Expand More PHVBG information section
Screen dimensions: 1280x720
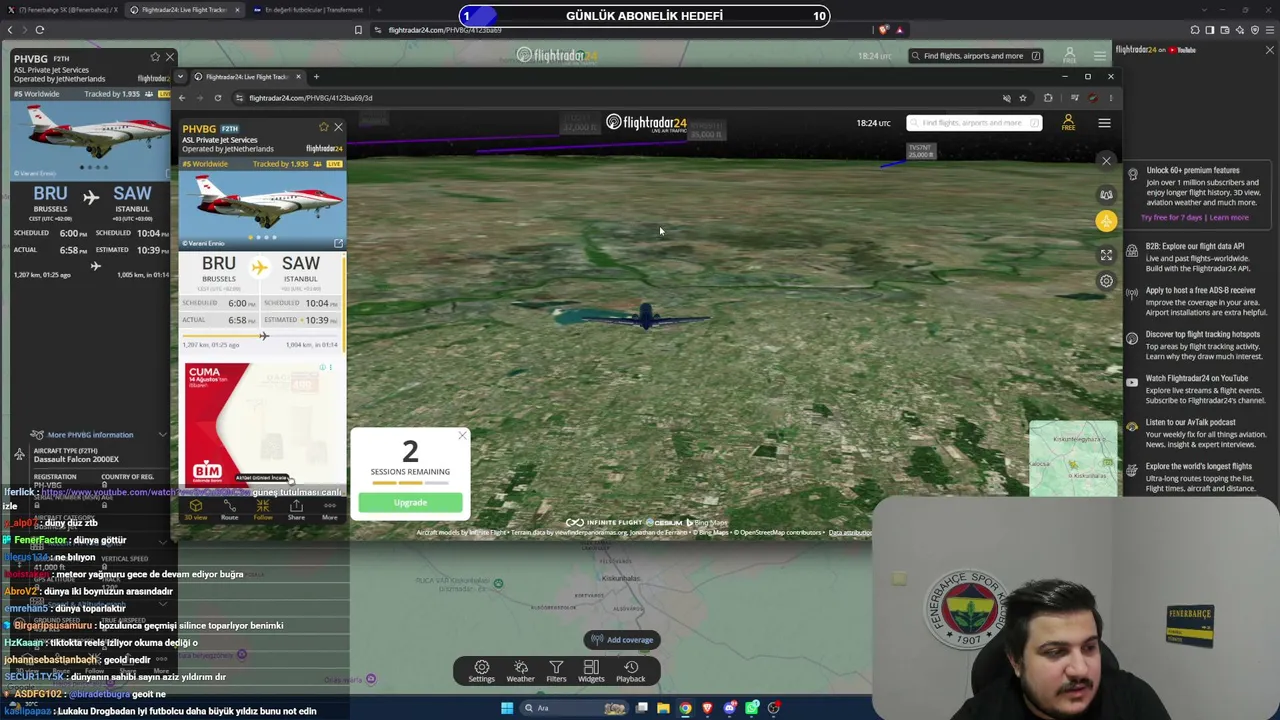(98, 435)
